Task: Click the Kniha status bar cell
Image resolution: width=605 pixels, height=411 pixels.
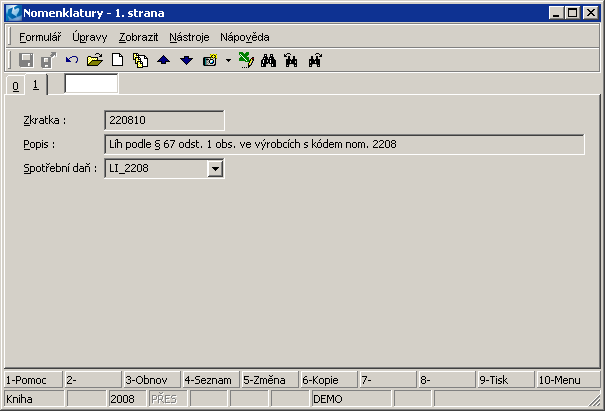Action: [x=34, y=399]
